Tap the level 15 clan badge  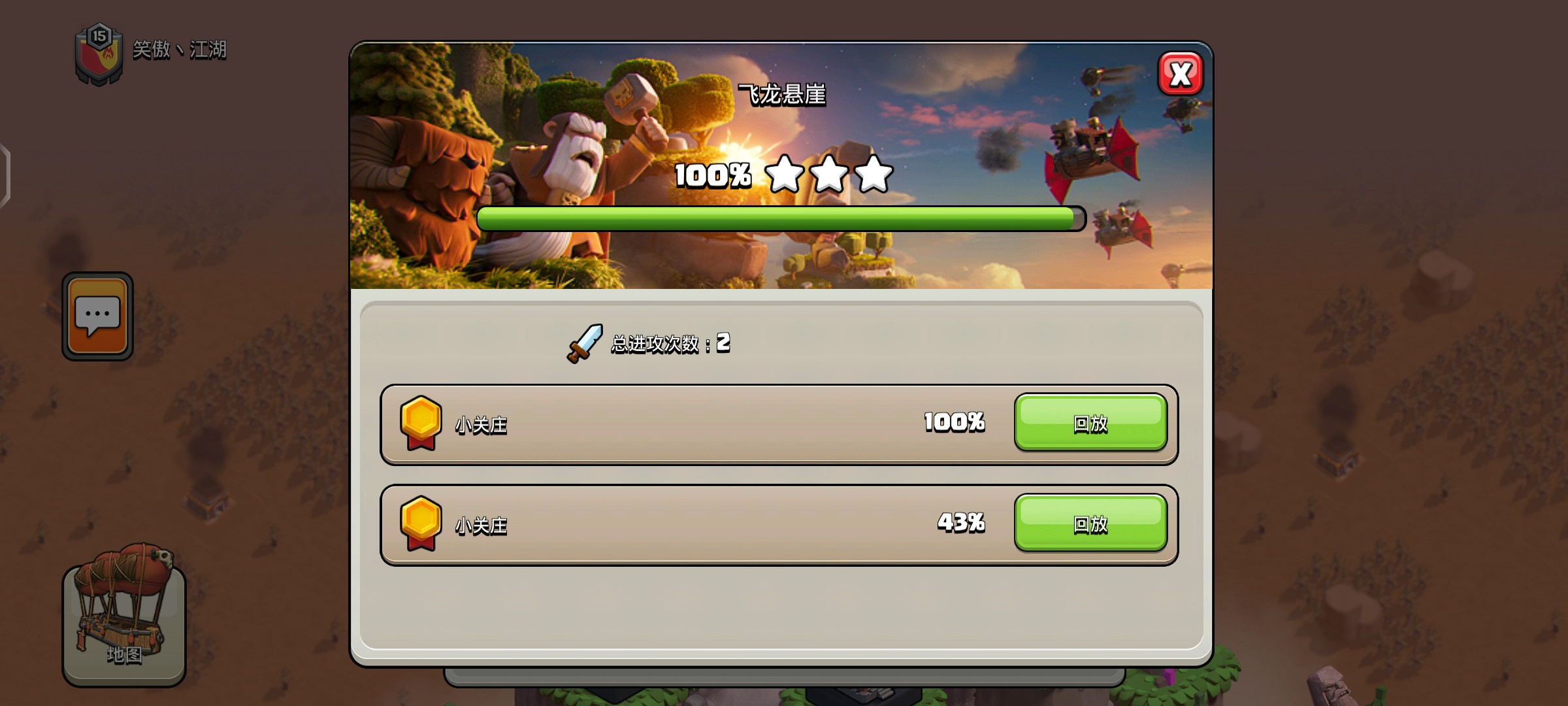[99, 54]
